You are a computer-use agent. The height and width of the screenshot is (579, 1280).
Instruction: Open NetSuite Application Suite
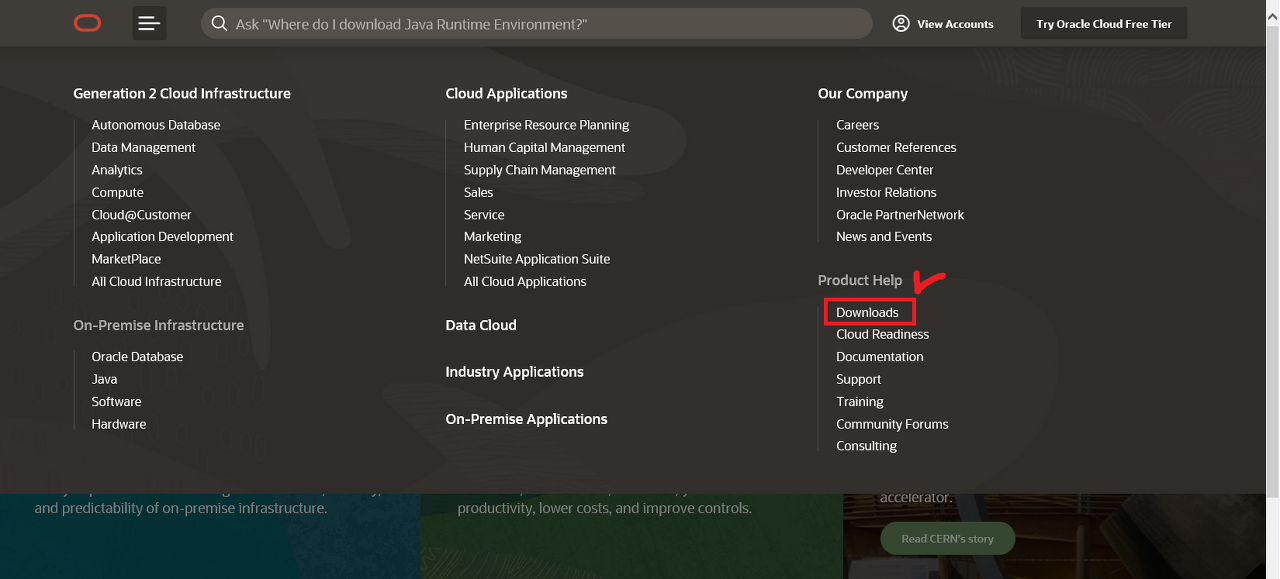coord(537,259)
